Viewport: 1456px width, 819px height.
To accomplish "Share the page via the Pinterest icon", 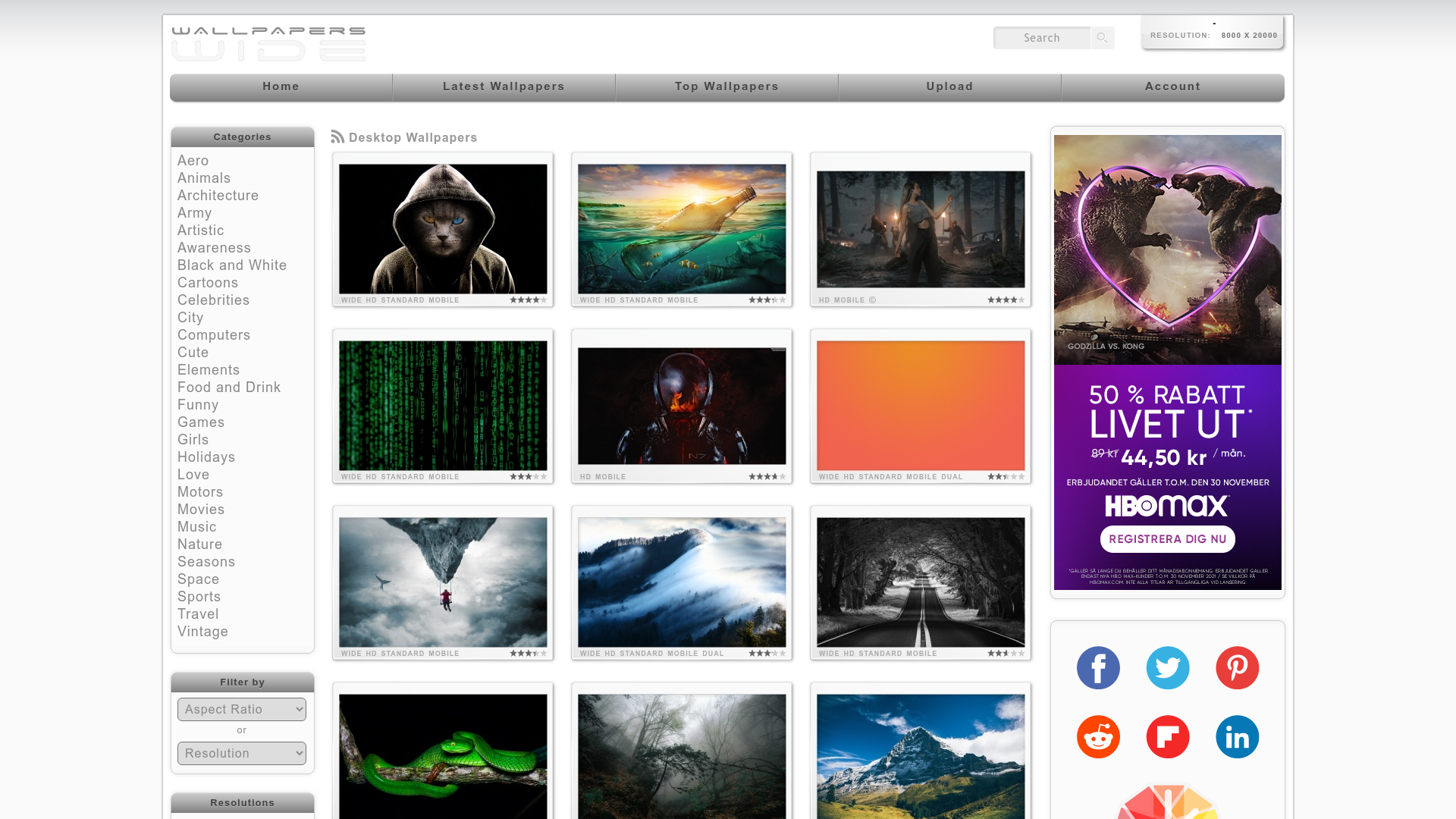I will click(x=1238, y=667).
